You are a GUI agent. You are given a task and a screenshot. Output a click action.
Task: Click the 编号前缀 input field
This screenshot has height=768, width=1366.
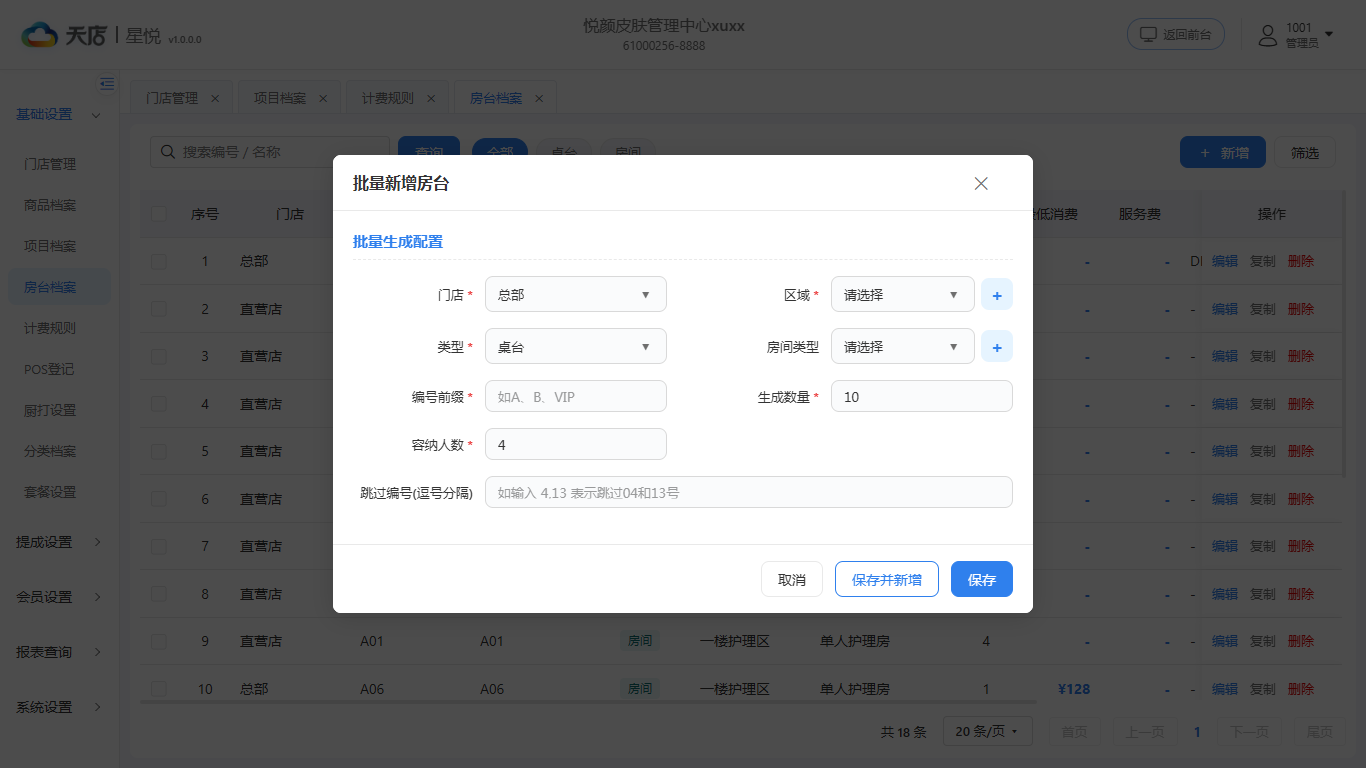coord(576,396)
